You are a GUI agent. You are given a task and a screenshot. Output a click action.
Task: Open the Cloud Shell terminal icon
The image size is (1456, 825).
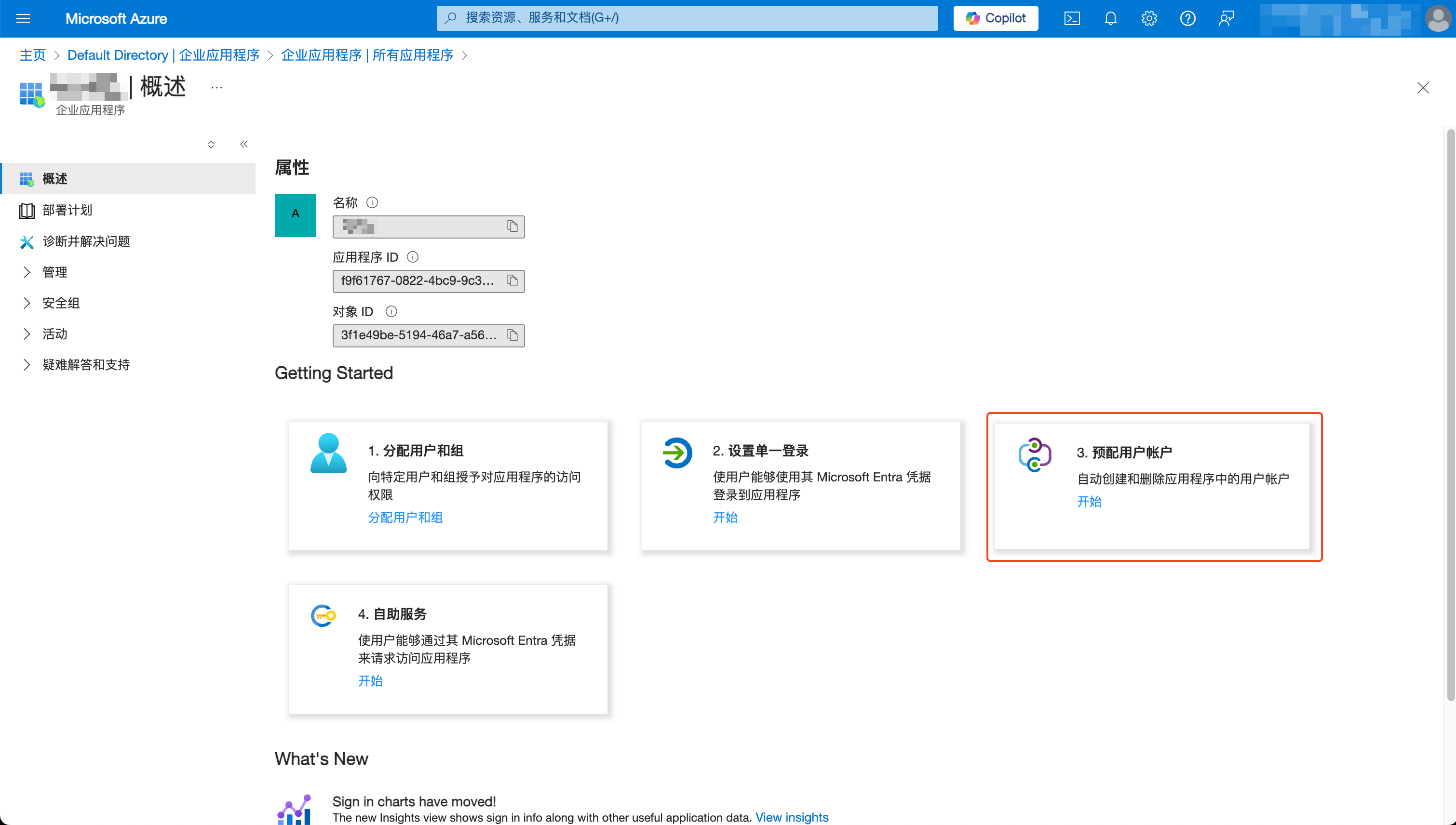[1071, 18]
